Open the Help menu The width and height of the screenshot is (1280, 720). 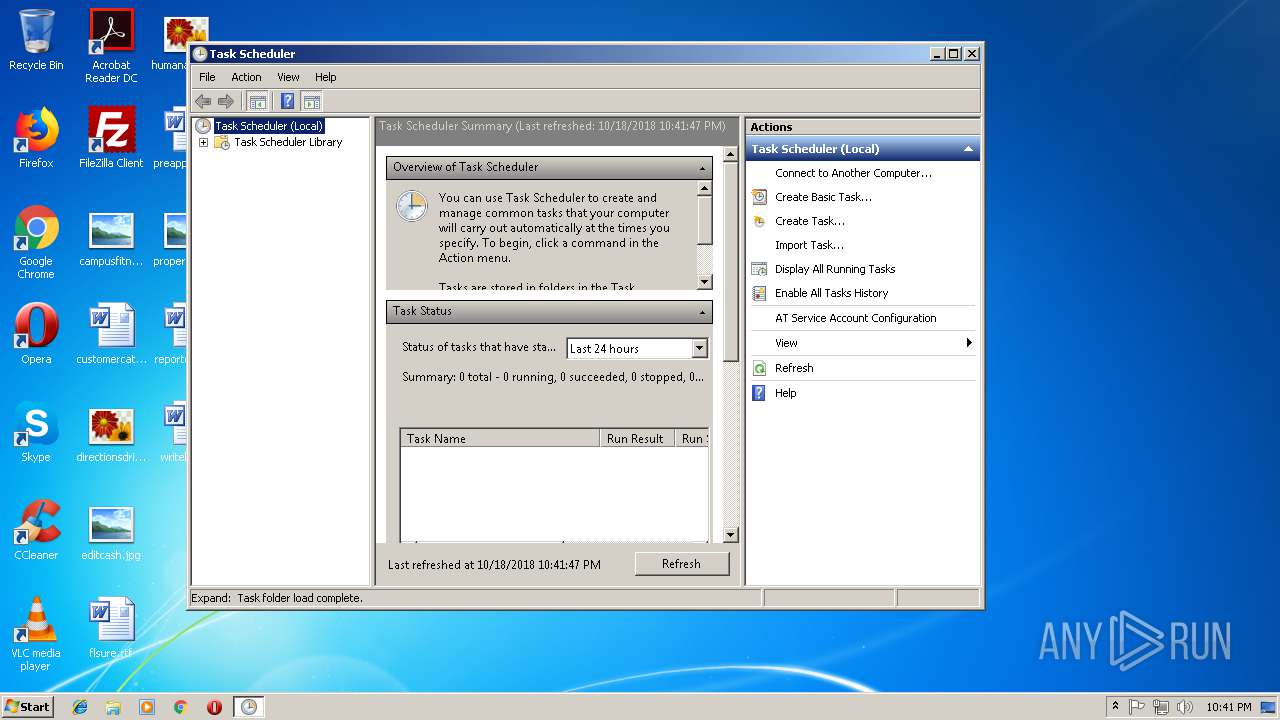pyautogui.click(x=326, y=77)
